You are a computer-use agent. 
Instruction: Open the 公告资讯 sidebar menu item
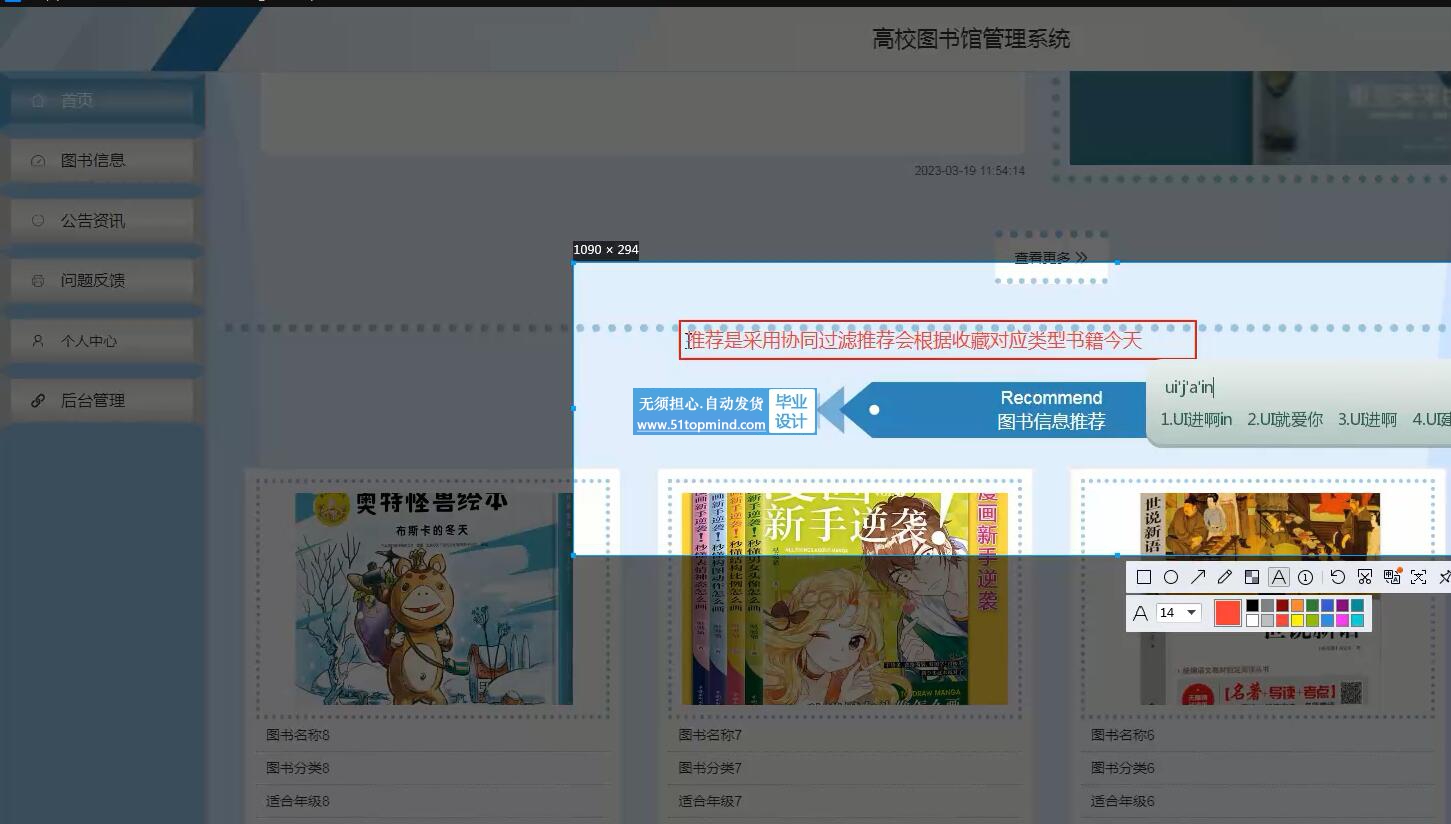click(x=102, y=220)
